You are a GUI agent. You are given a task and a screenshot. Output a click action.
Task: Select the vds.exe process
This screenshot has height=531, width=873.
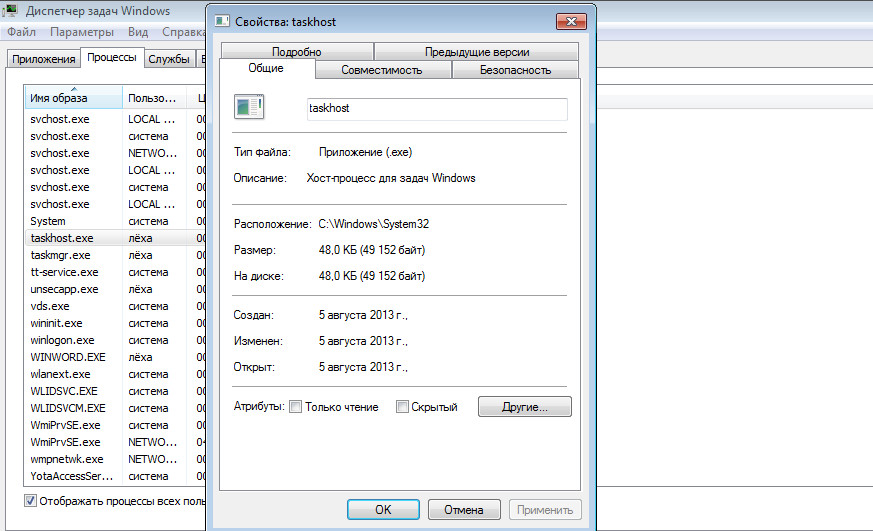(x=115, y=306)
